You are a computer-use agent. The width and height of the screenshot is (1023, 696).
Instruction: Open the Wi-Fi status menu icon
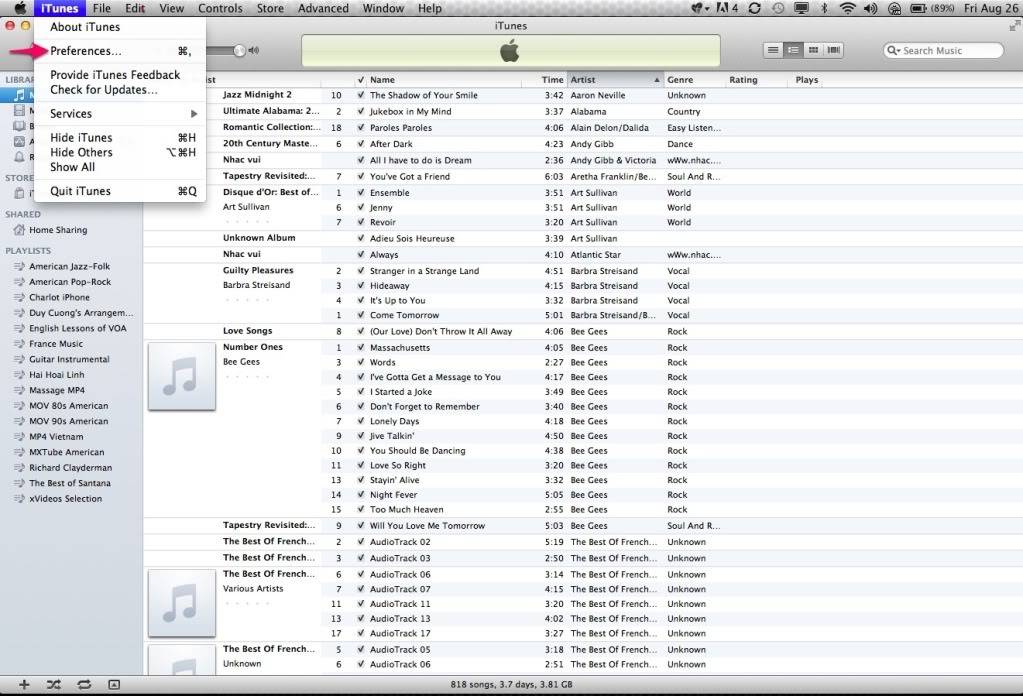847,8
